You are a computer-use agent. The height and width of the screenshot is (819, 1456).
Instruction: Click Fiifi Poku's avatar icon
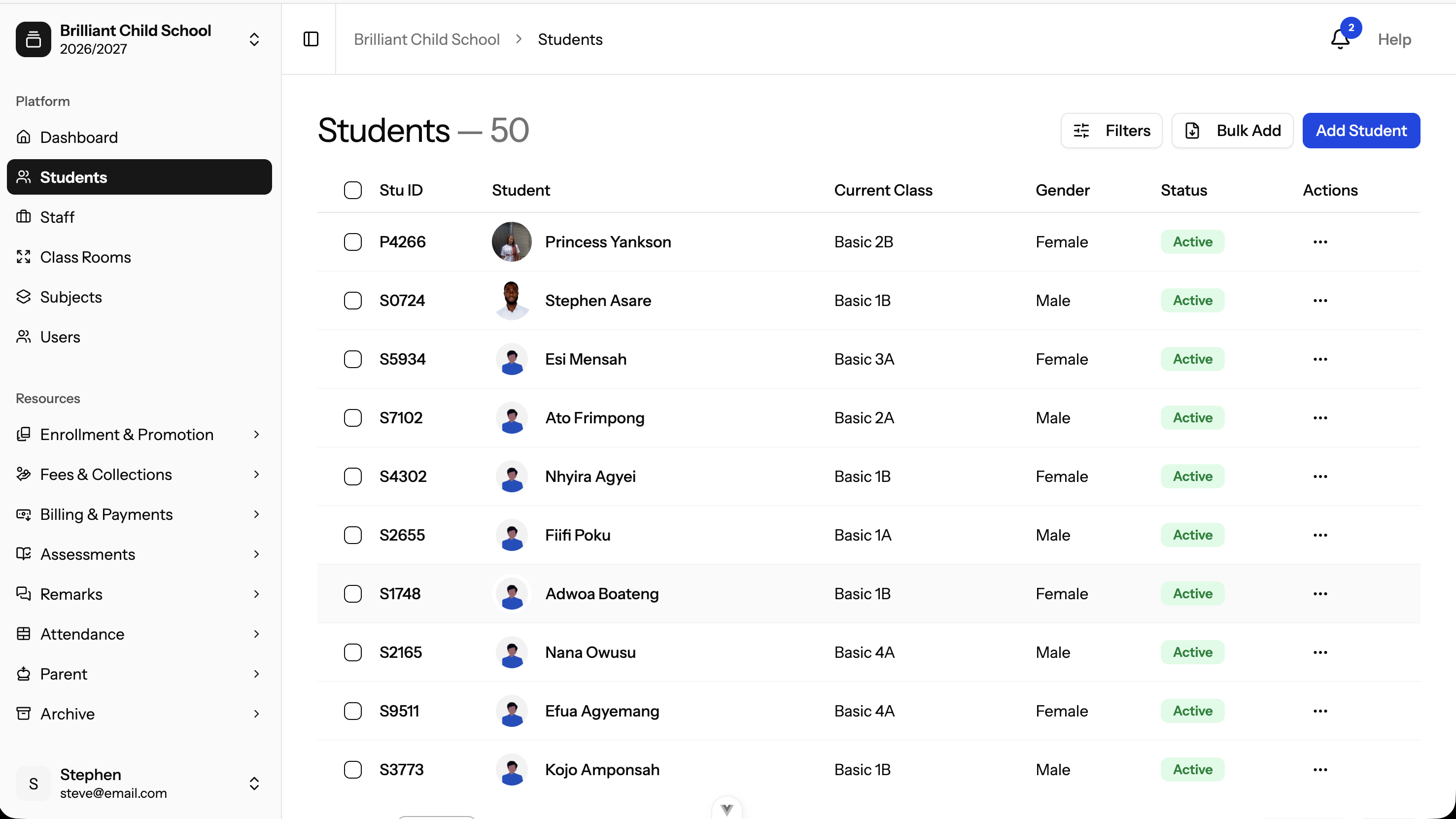(512, 535)
